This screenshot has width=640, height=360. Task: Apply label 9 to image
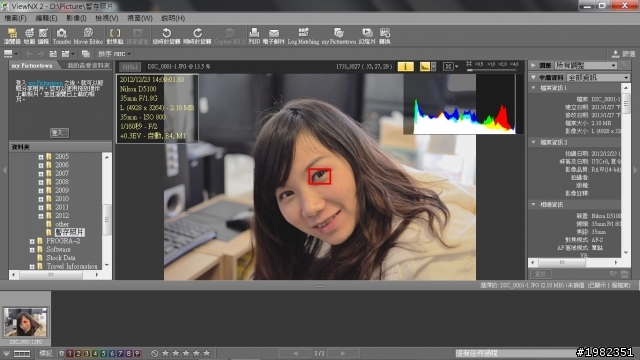pos(137,353)
